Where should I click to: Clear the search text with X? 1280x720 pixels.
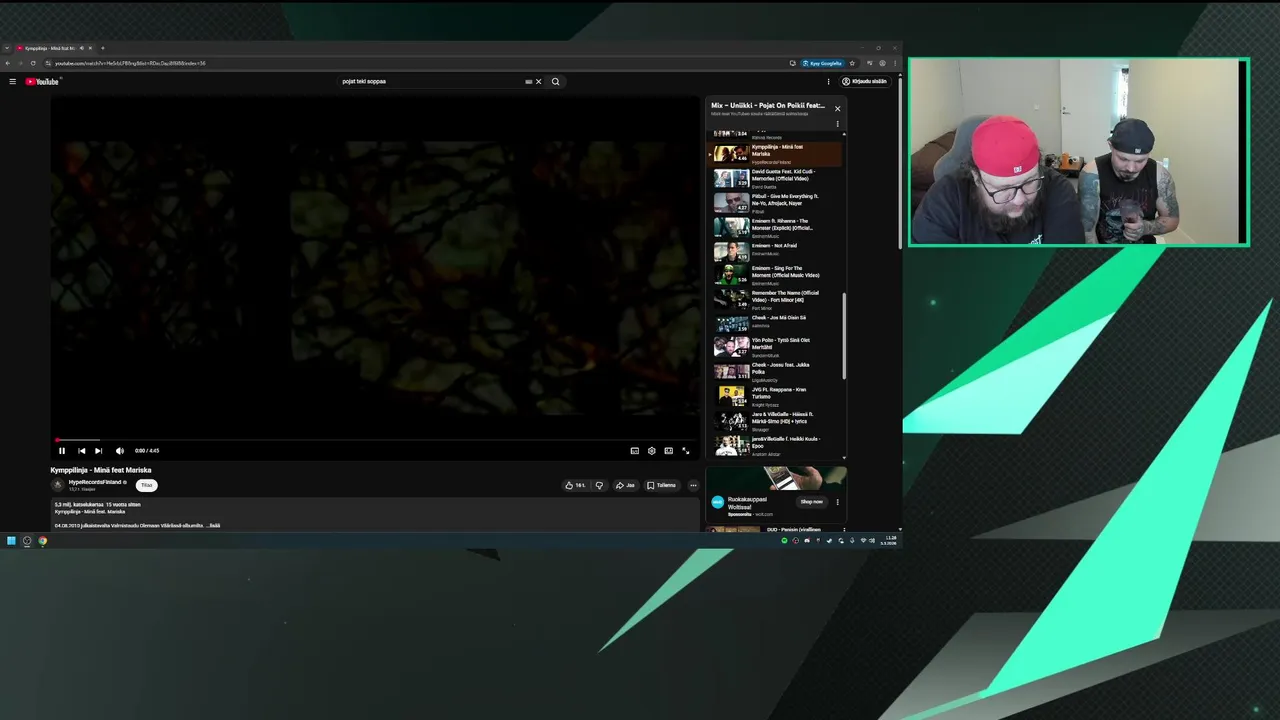pos(538,81)
